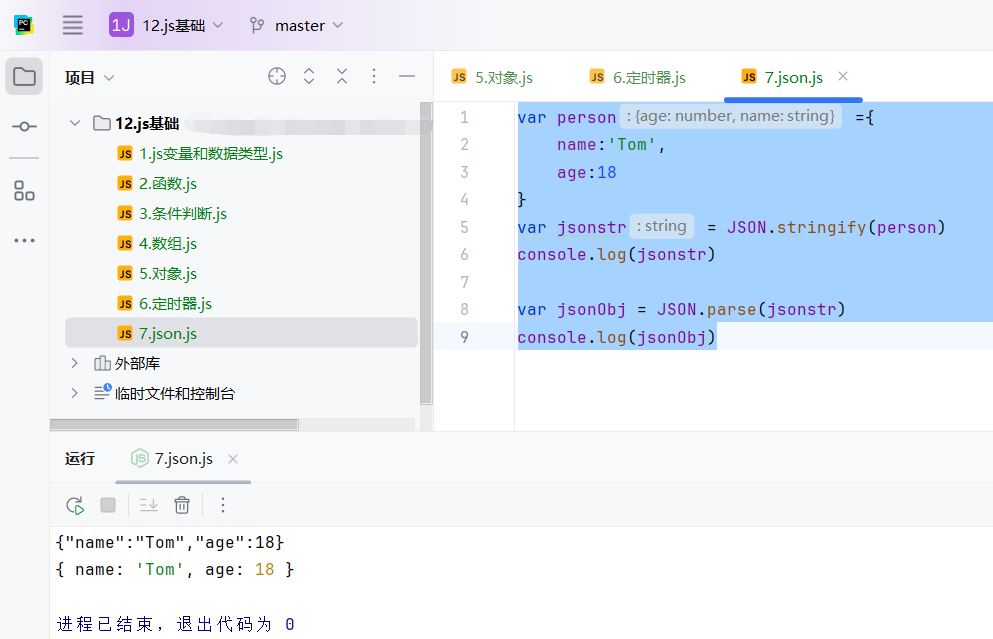
Task: Open the 项目 view dropdown
Action: pyautogui.click(x=89, y=77)
